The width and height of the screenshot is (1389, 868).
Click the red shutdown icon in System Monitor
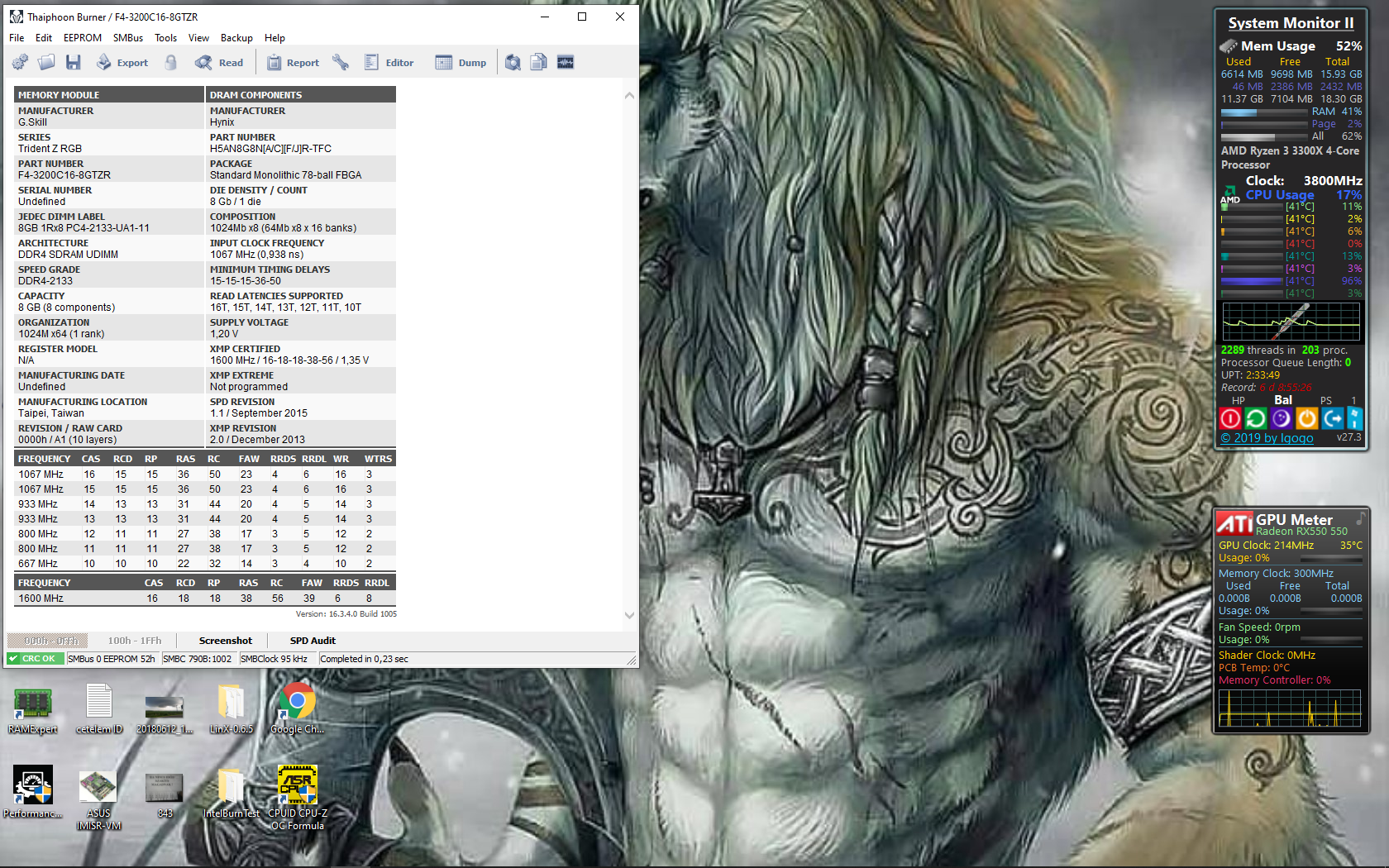pos(1230,419)
